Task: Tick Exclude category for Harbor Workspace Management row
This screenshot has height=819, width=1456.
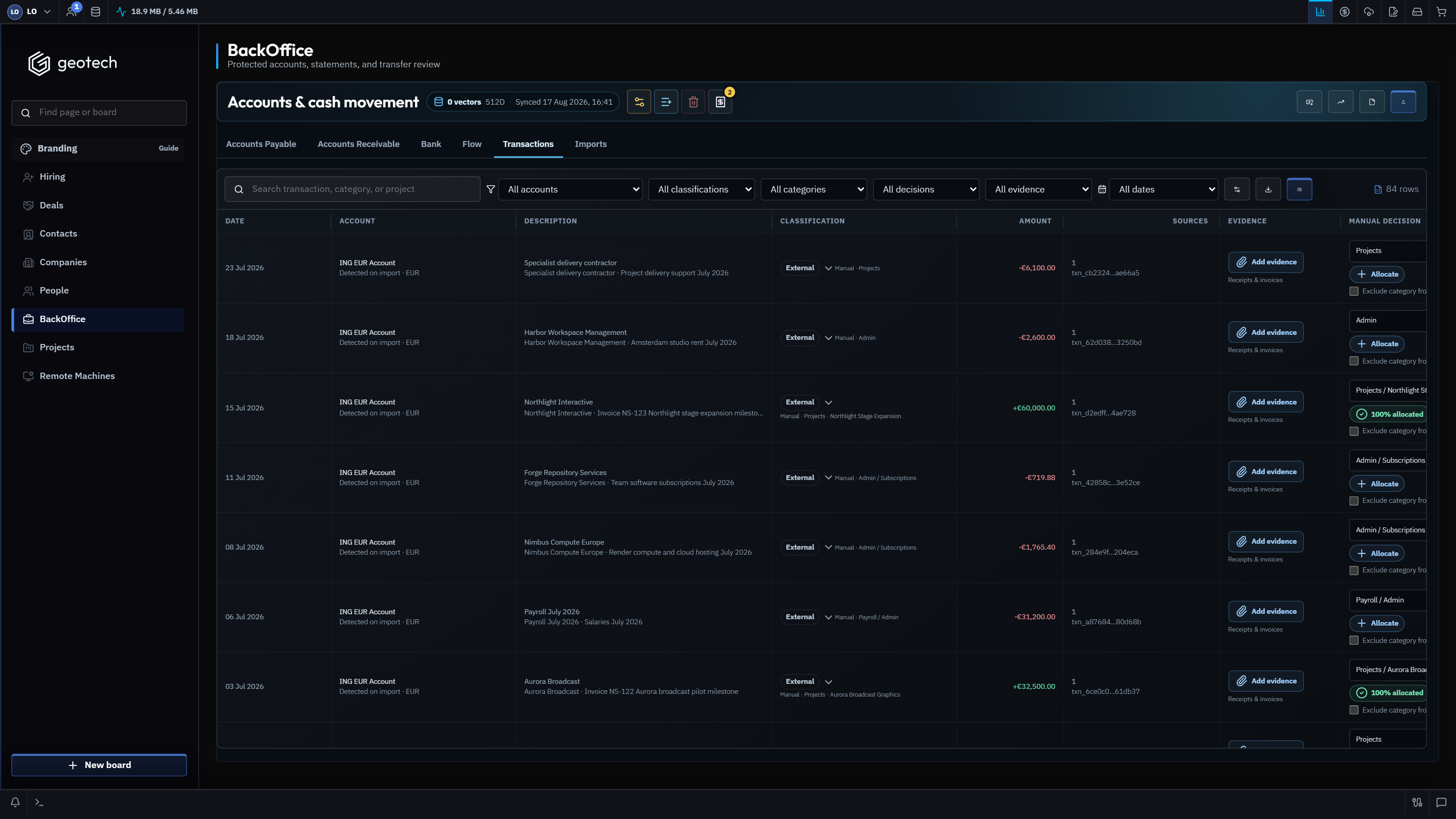Action: [x=1354, y=361]
